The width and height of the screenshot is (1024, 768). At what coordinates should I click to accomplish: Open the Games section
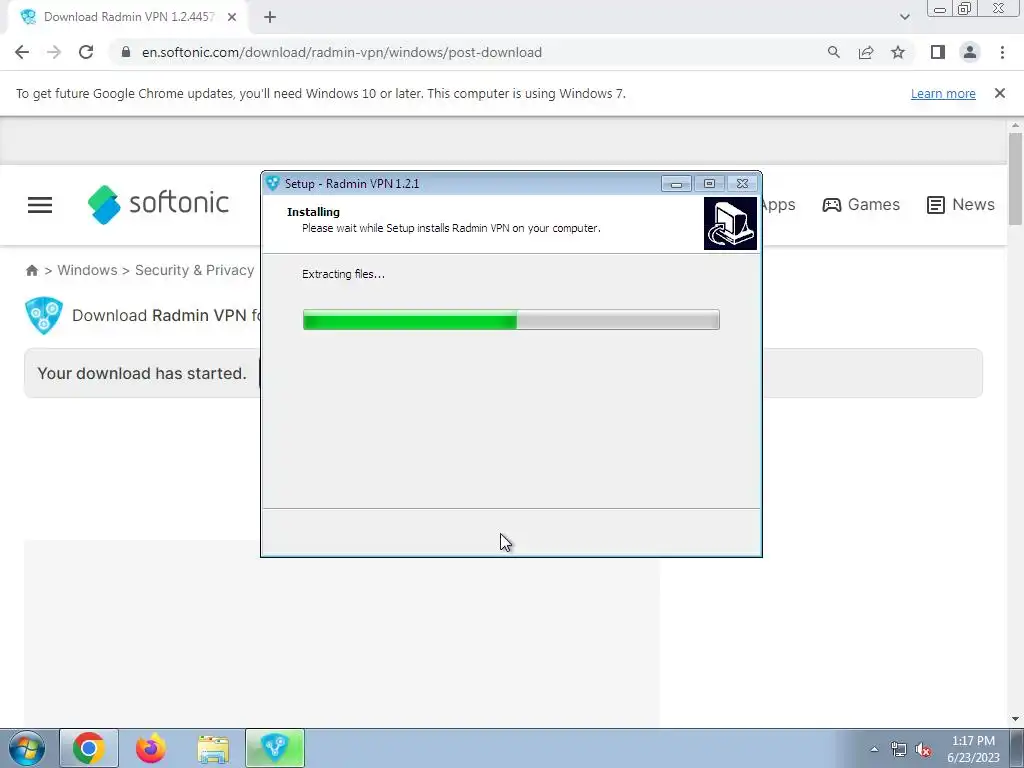pyautogui.click(x=861, y=204)
